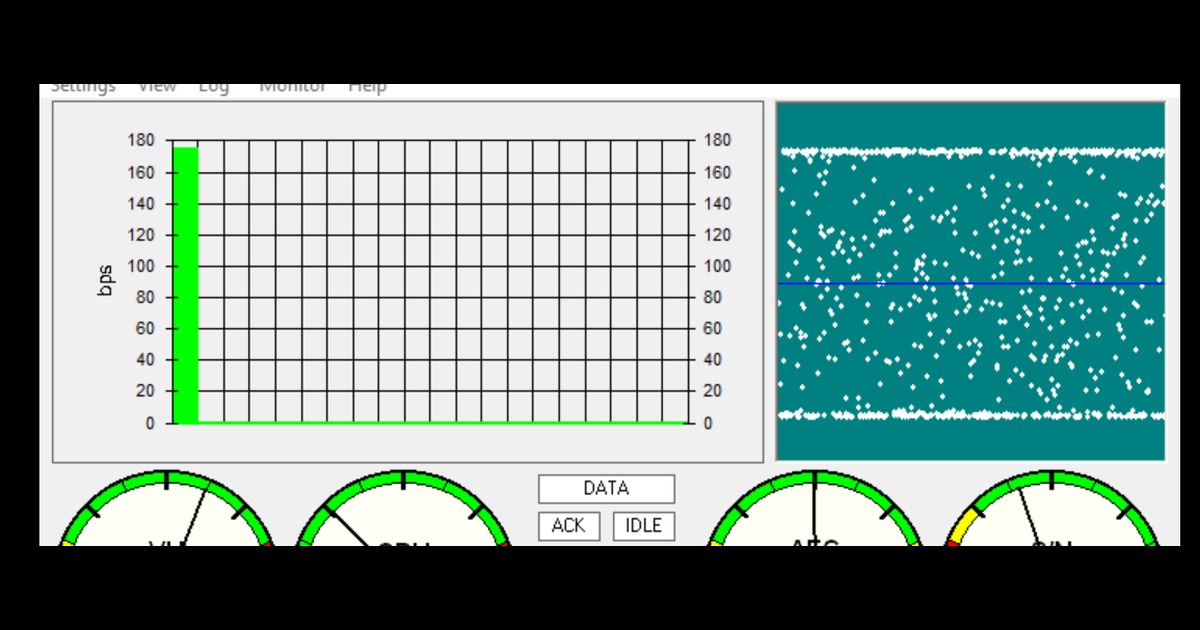This screenshot has width=1200, height=630.
Task: Expand the Help menu
Action: [x=368, y=86]
